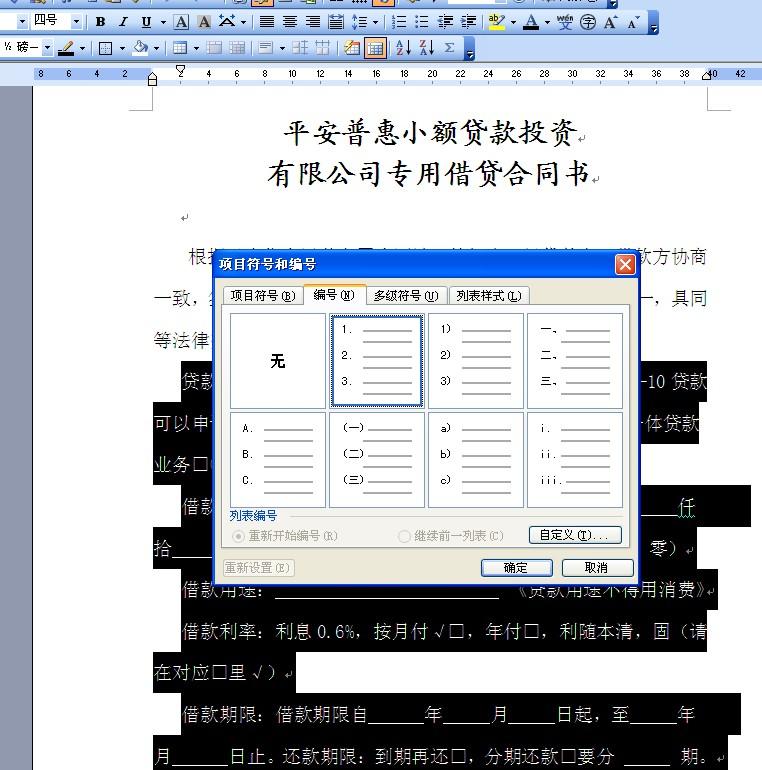
Task: Open the character scaling dropdown arrow
Action: (x=243, y=22)
